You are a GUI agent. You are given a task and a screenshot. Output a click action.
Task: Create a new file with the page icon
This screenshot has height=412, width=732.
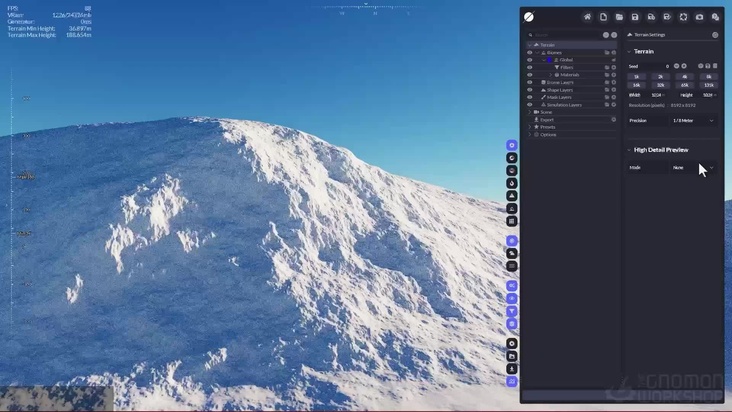(603, 17)
